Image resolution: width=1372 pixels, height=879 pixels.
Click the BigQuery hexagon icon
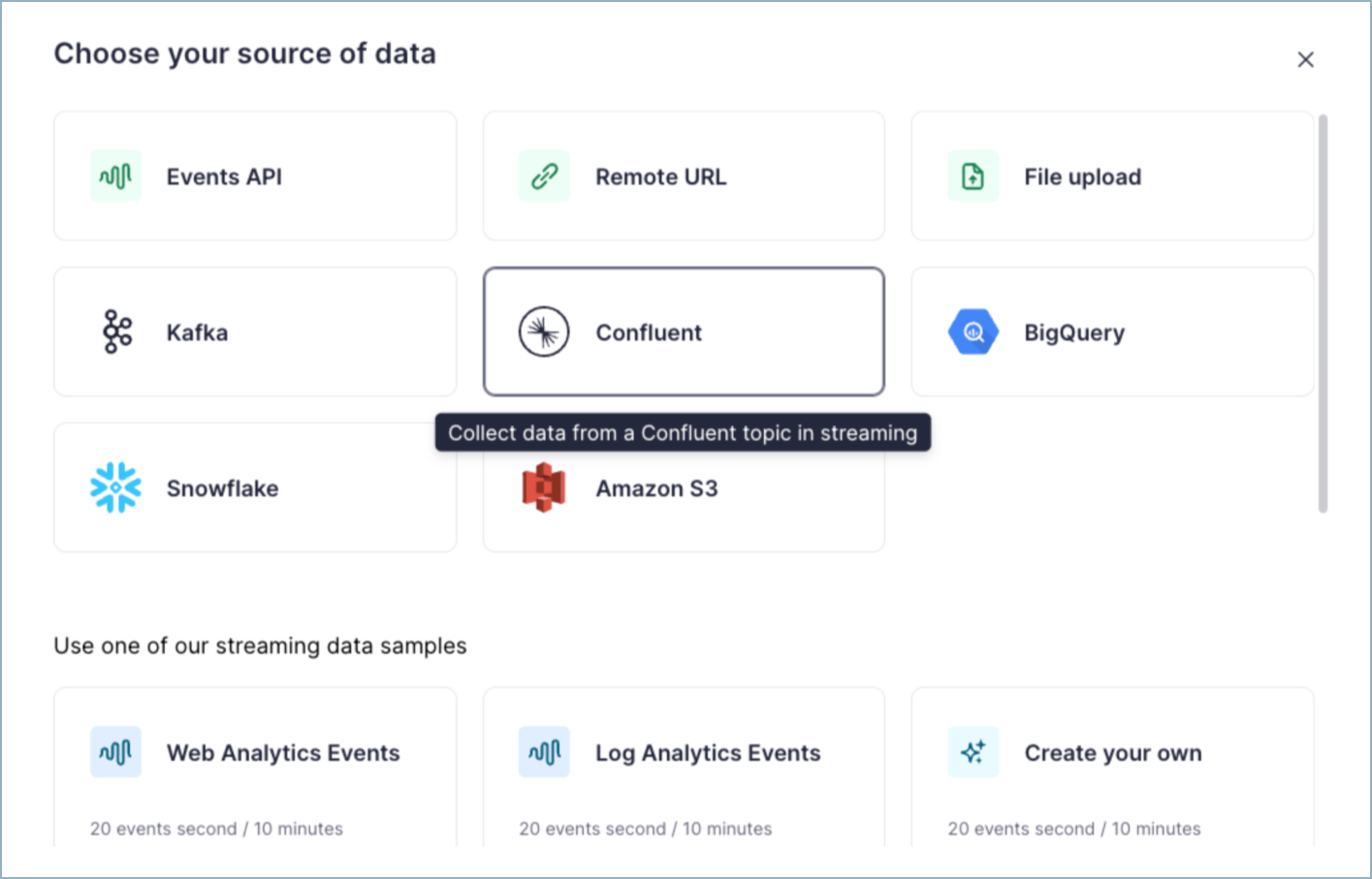pos(973,331)
